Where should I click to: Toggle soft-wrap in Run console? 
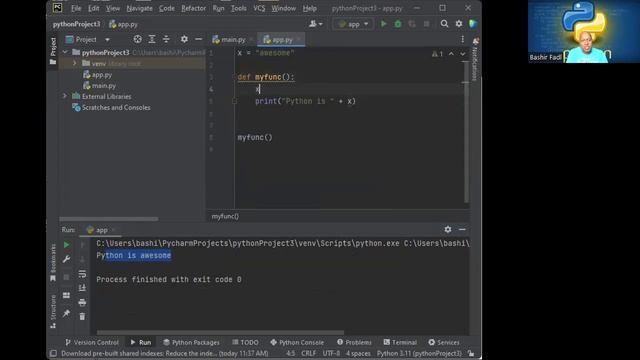[x=82, y=273]
